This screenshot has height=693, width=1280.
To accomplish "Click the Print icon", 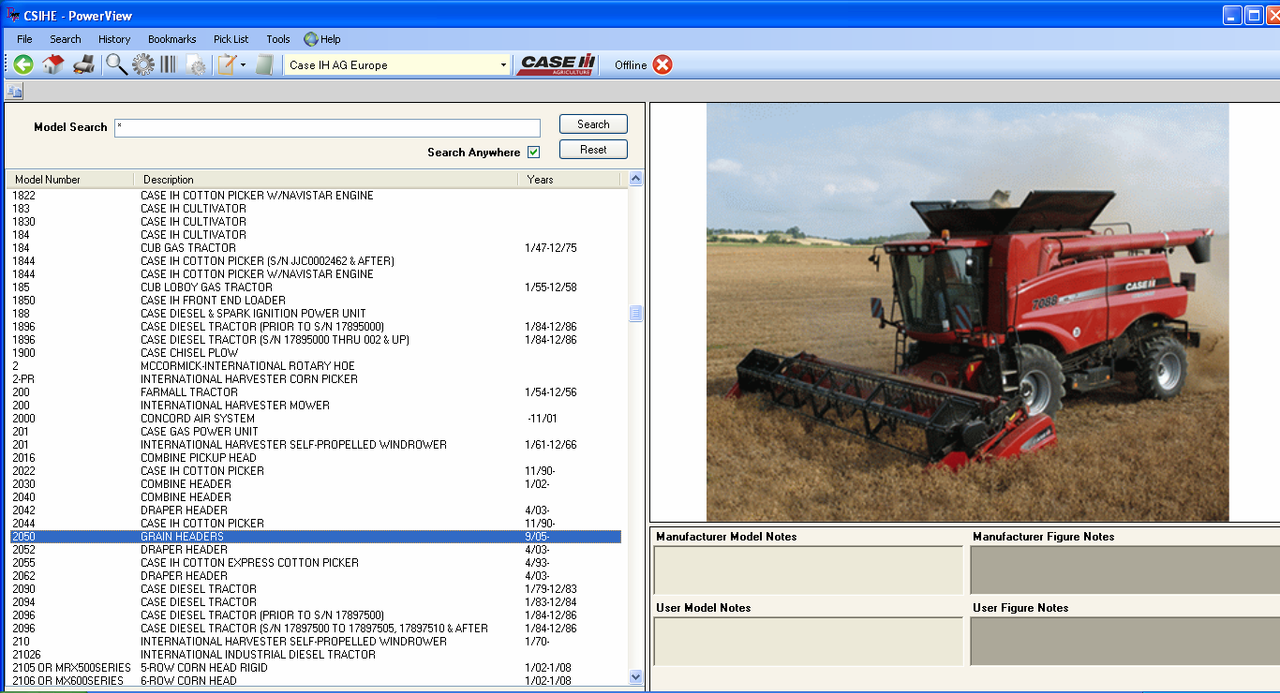I will pyautogui.click(x=84, y=65).
